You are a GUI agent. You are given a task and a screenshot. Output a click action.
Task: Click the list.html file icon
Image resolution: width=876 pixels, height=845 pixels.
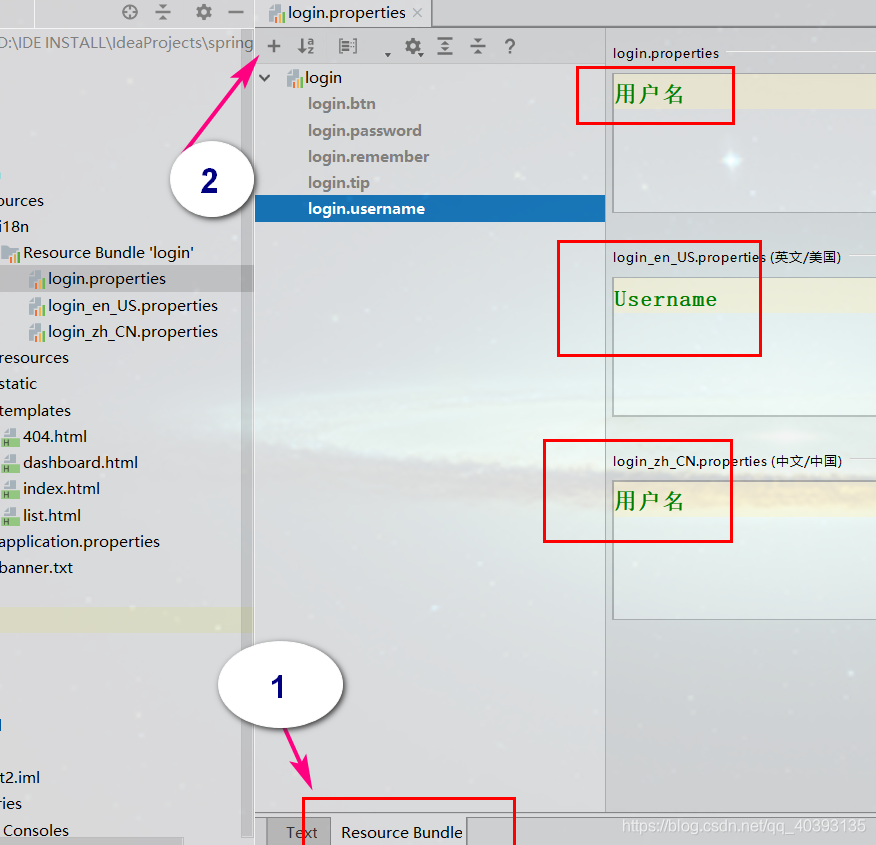(x=10, y=516)
